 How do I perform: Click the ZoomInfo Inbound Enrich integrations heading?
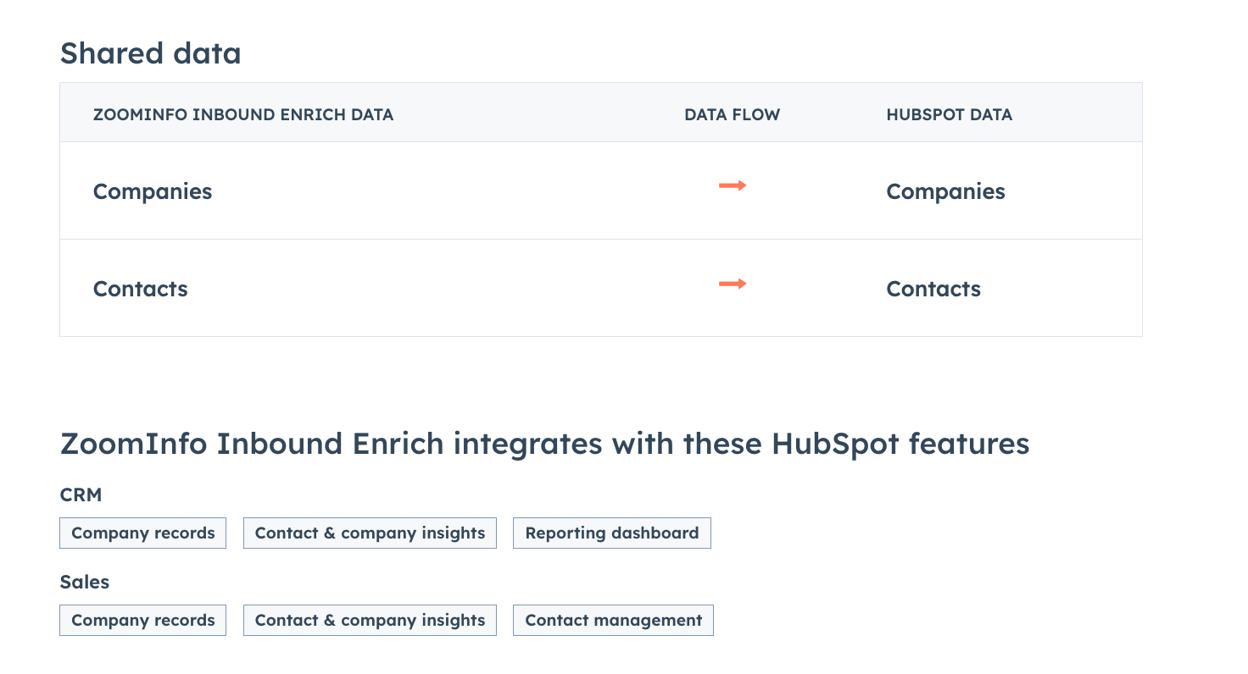pos(545,443)
